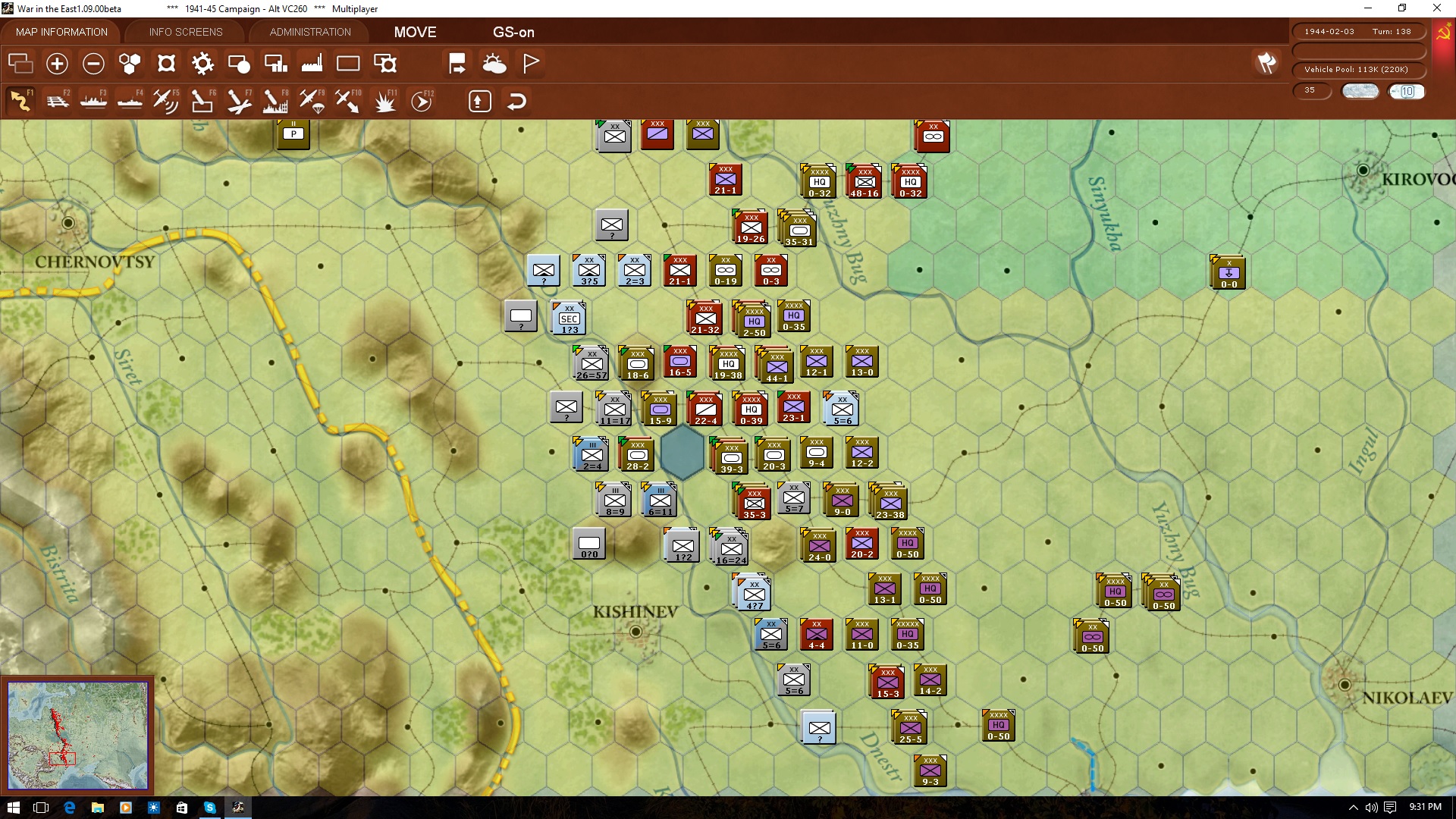Click the F12 end turn icon

[x=422, y=101]
